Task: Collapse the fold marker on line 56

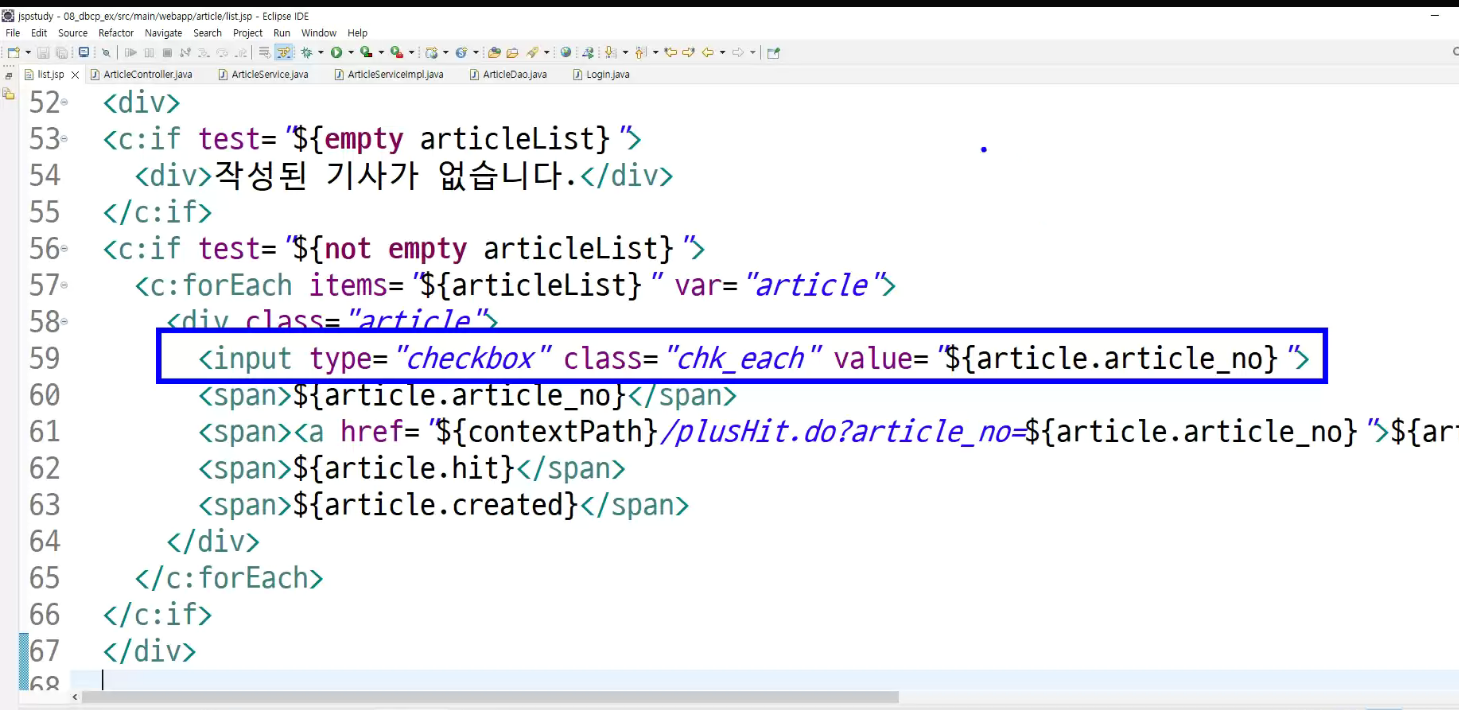Action: point(65,248)
